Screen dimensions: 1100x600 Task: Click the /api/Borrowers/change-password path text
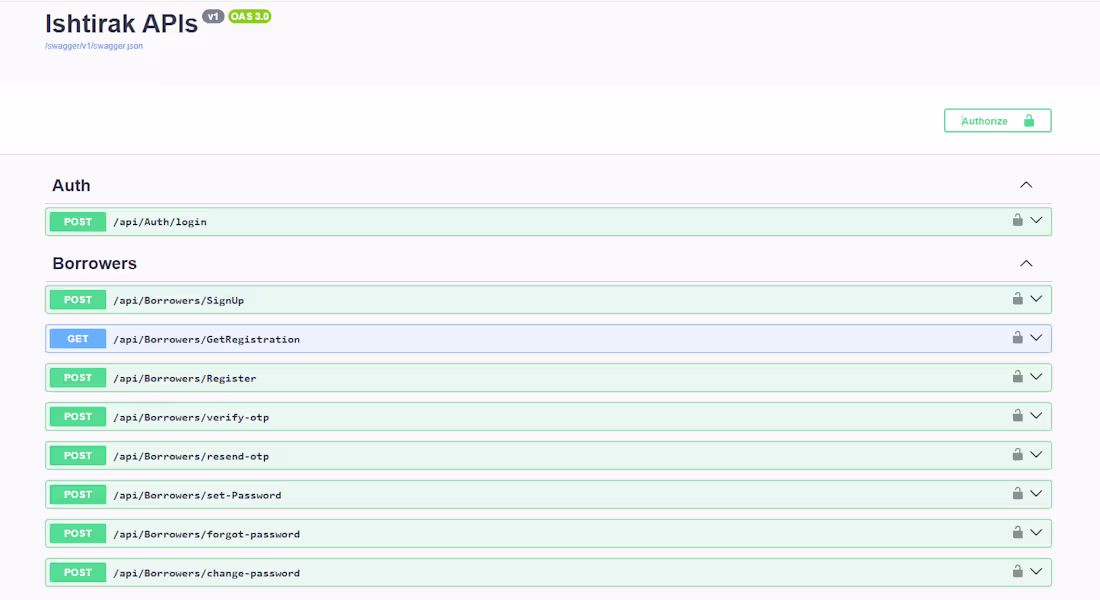click(x=206, y=573)
